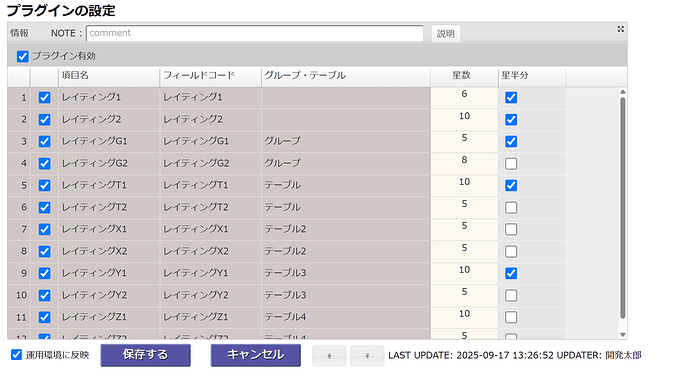The image size is (690, 381).
Task: Select the 項目名 column header
Action: (x=109, y=76)
